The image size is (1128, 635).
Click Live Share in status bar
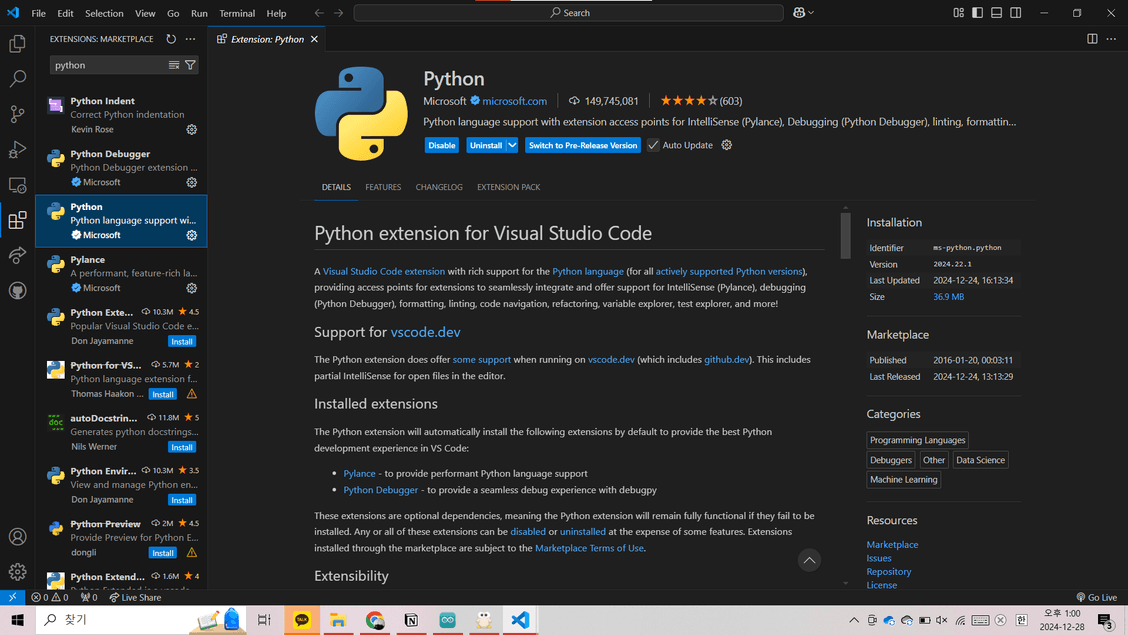(x=135, y=598)
